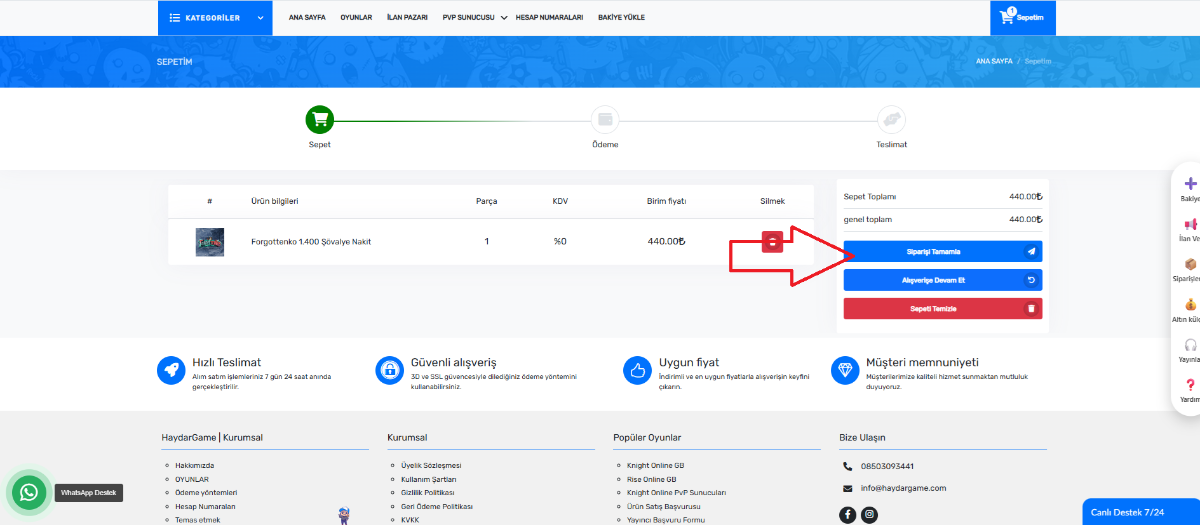Viewport: 1200px width, 525px height.
Task: Remove Forgottenko item with red delete icon
Action: (x=772, y=242)
